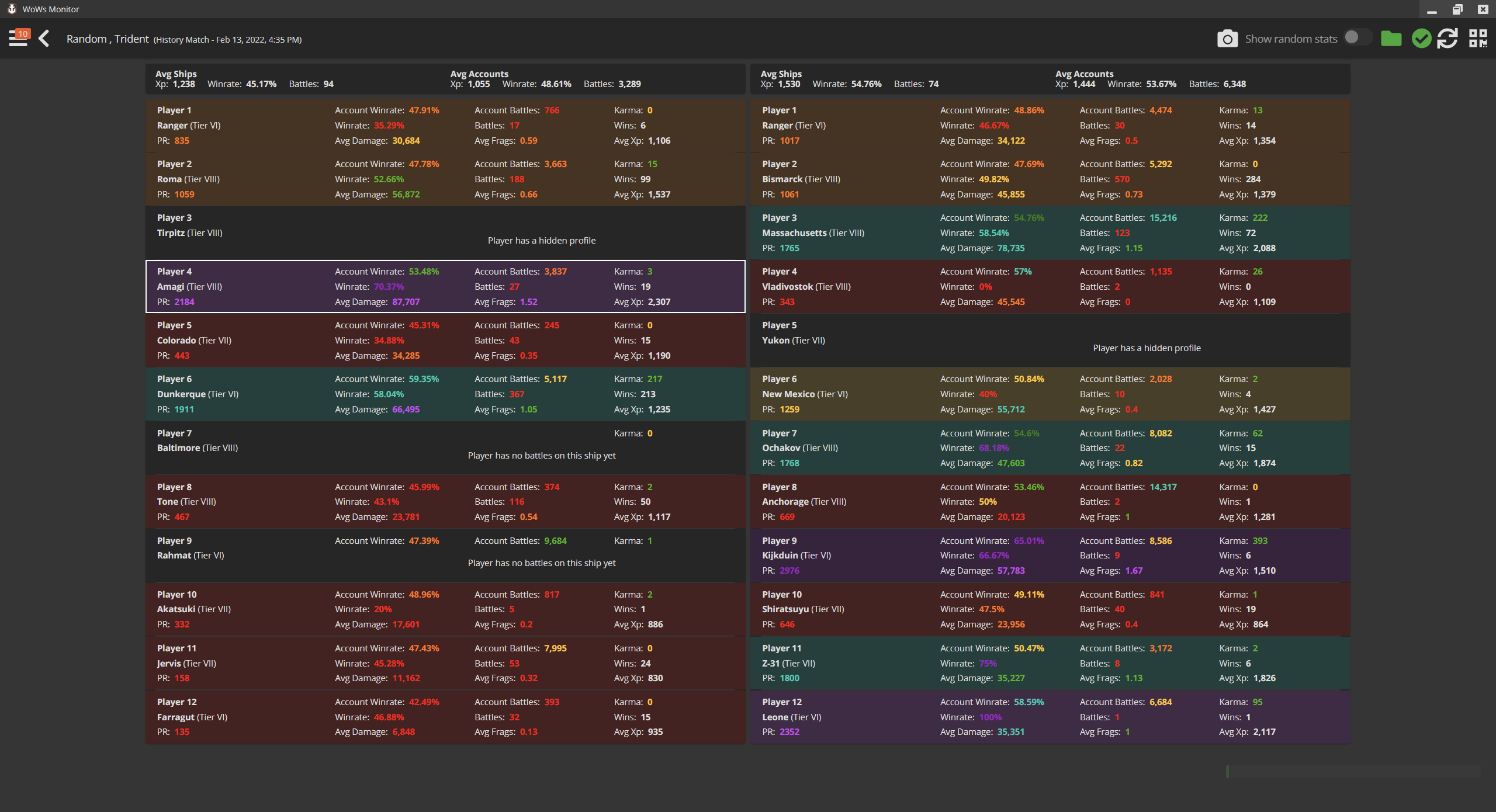1496x812 pixels.
Task: Click the right team Avg Accounts summary header
Action: [1084, 74]
